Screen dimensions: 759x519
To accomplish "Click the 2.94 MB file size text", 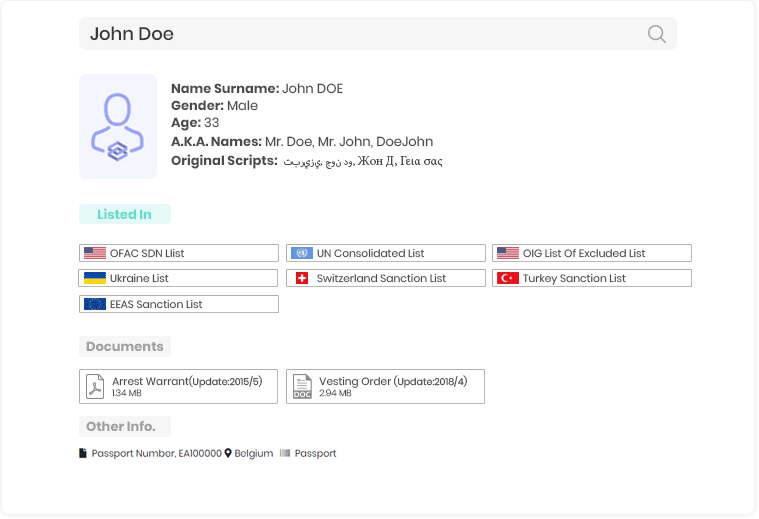I will pyautogui.click(x=335, y=393).
